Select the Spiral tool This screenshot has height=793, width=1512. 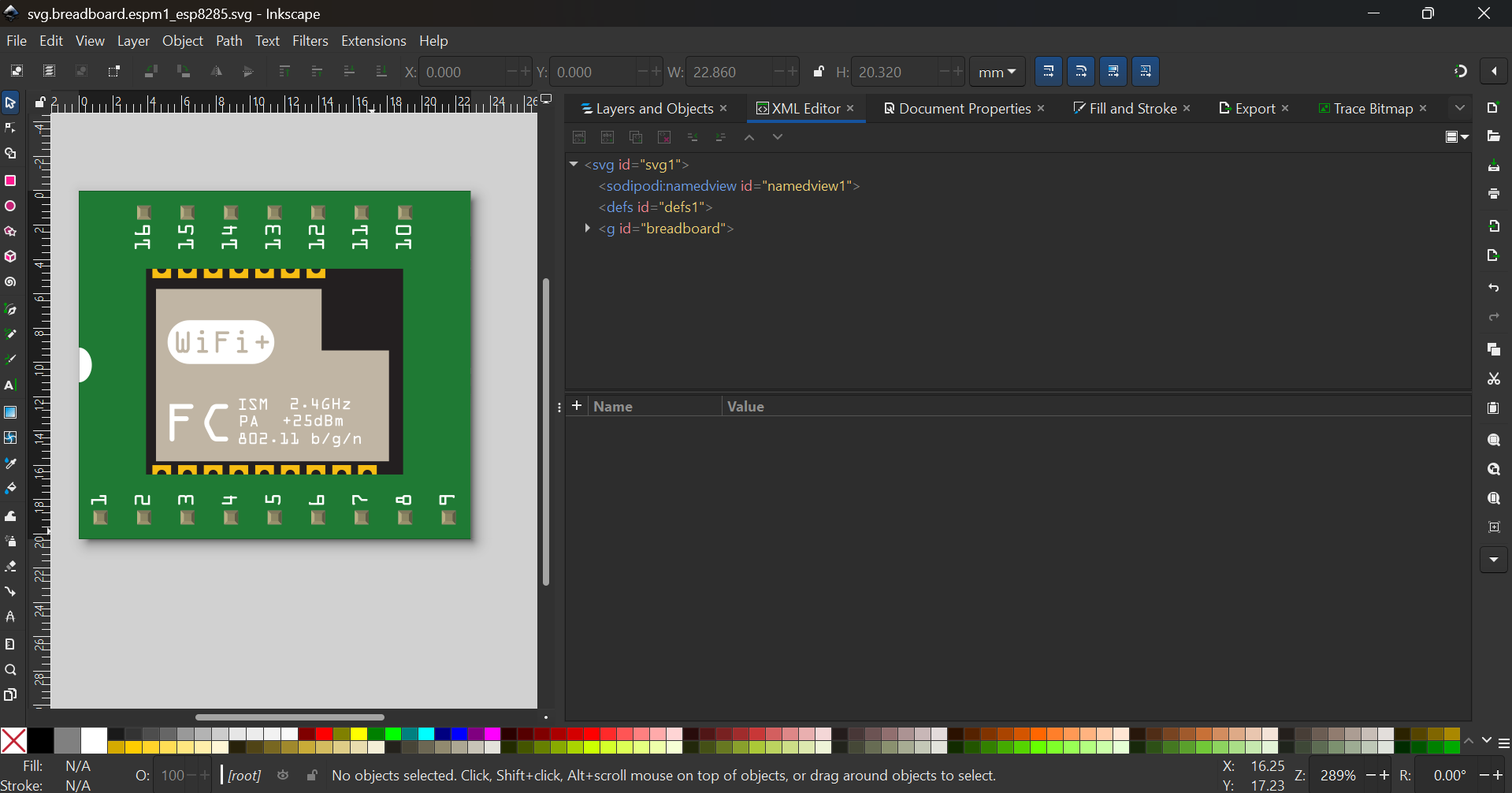point(10,282)
